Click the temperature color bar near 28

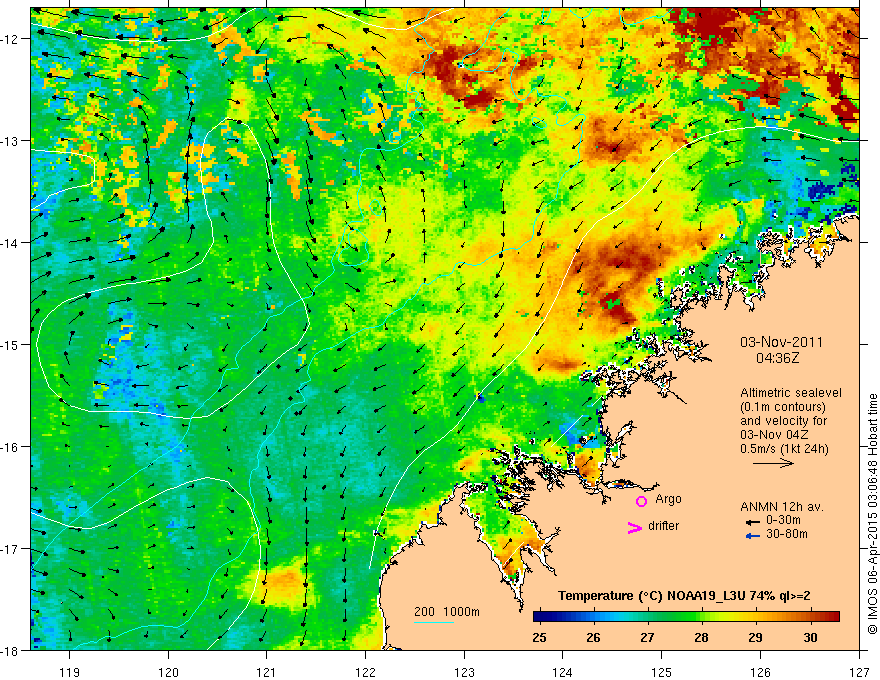pos(702,617)
